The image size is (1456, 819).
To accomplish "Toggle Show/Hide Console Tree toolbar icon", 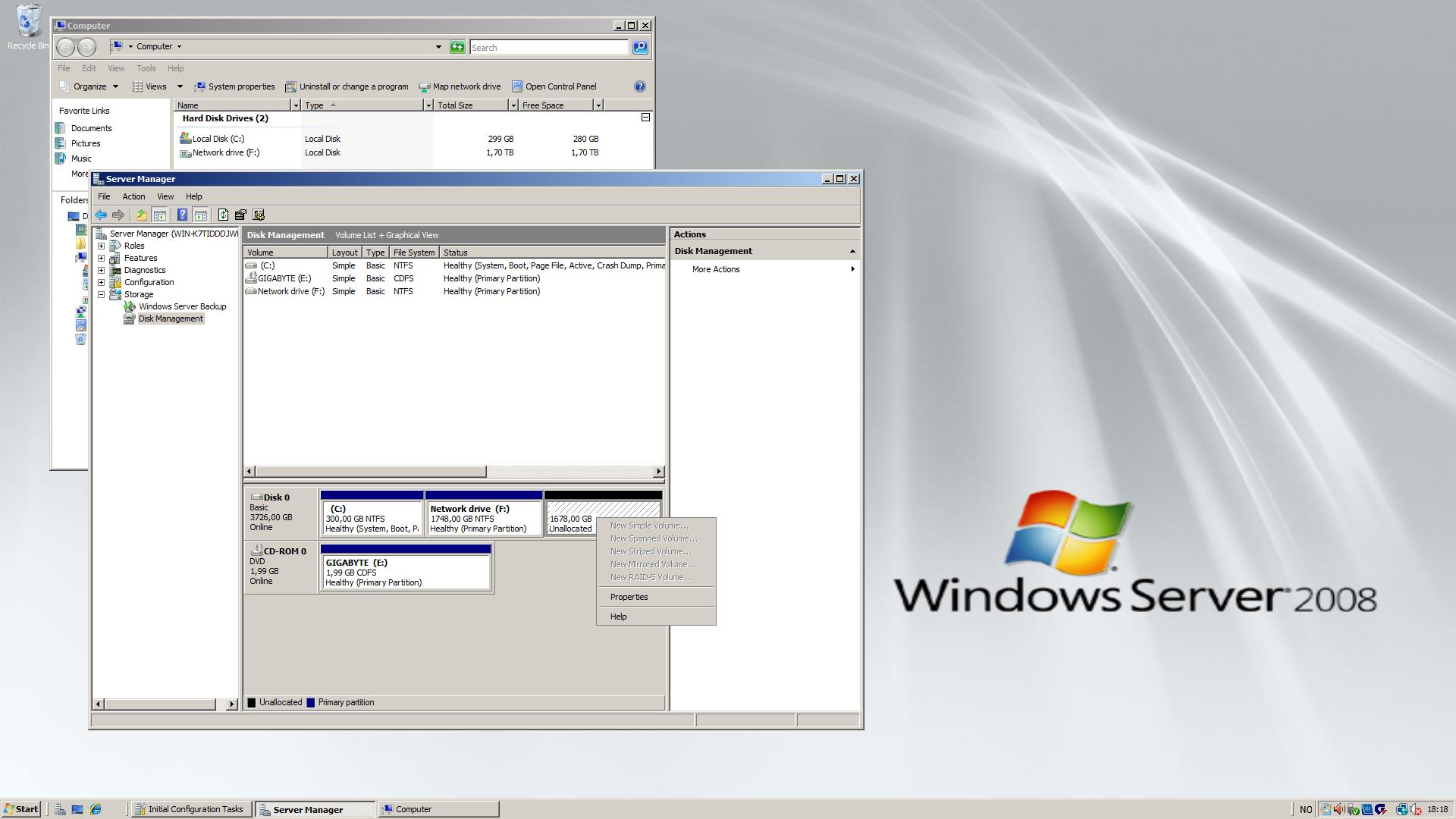I will (x=159, y=215).
